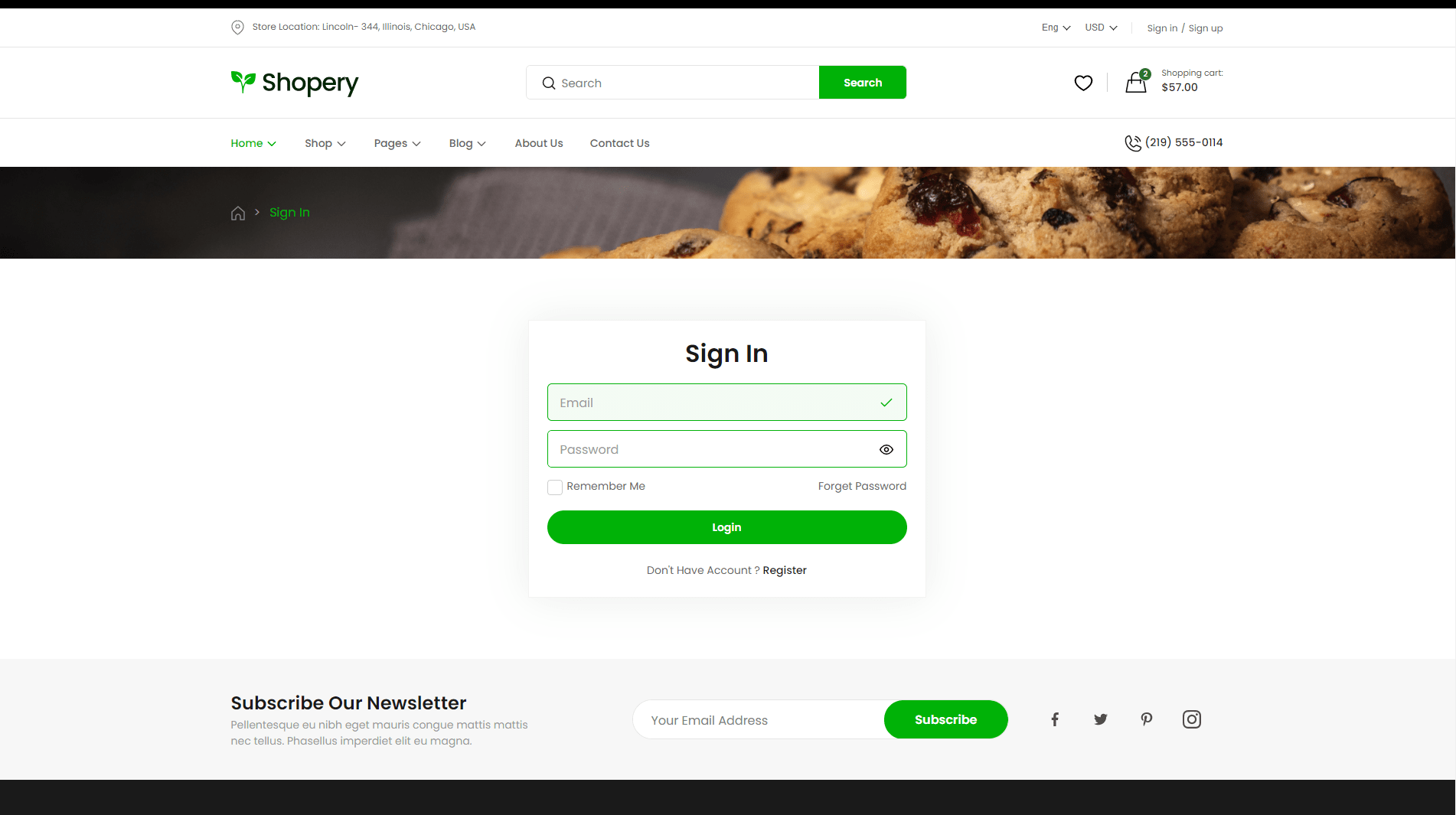Expand the Shop menu dropdown
The height and width of the screenshot is (815, 1456).
point(325,143)
